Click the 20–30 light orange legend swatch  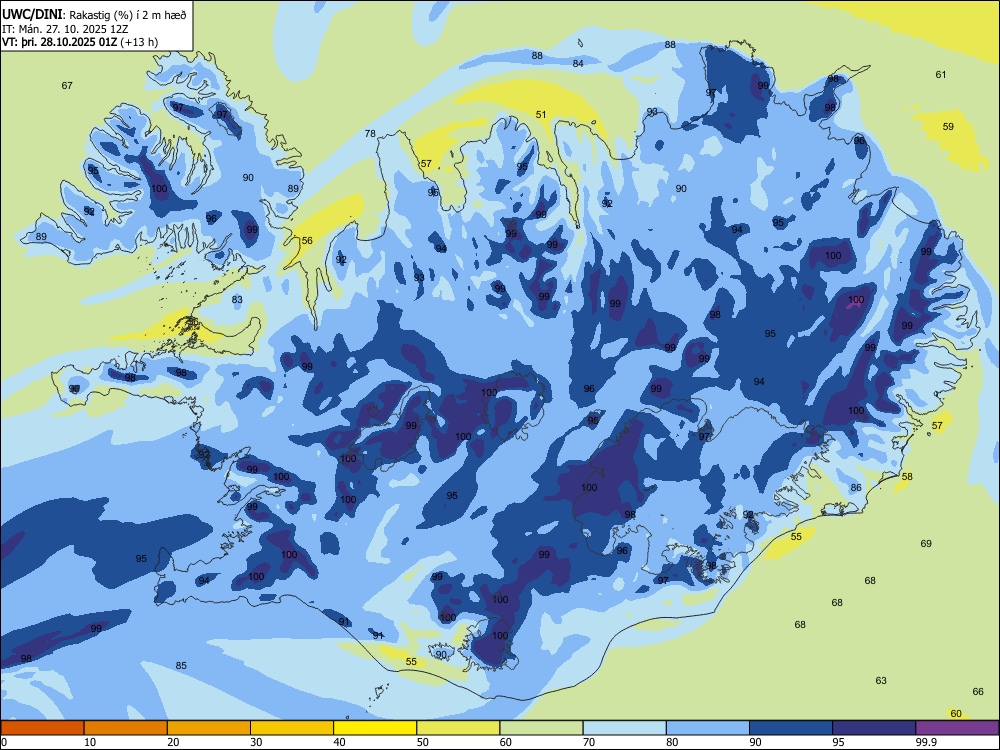tap(209, 728)
